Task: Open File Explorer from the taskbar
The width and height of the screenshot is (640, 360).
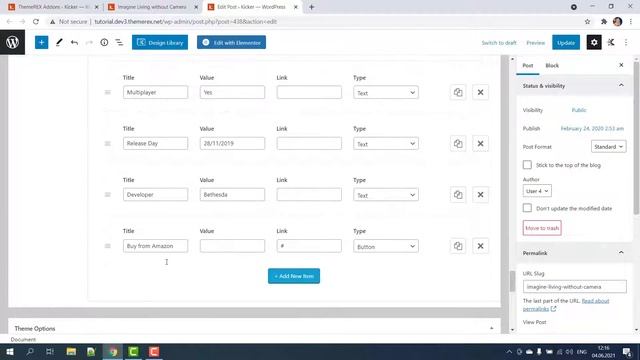Action: [71, 351]
